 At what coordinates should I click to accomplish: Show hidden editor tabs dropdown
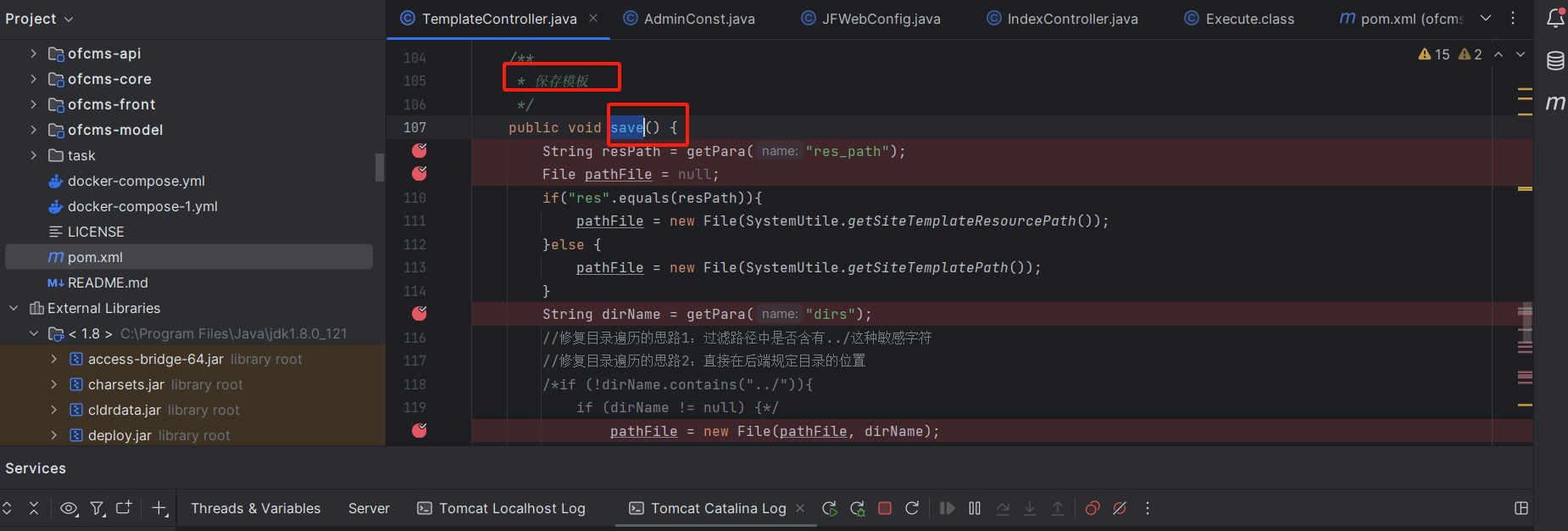[x=1486, y=18]
